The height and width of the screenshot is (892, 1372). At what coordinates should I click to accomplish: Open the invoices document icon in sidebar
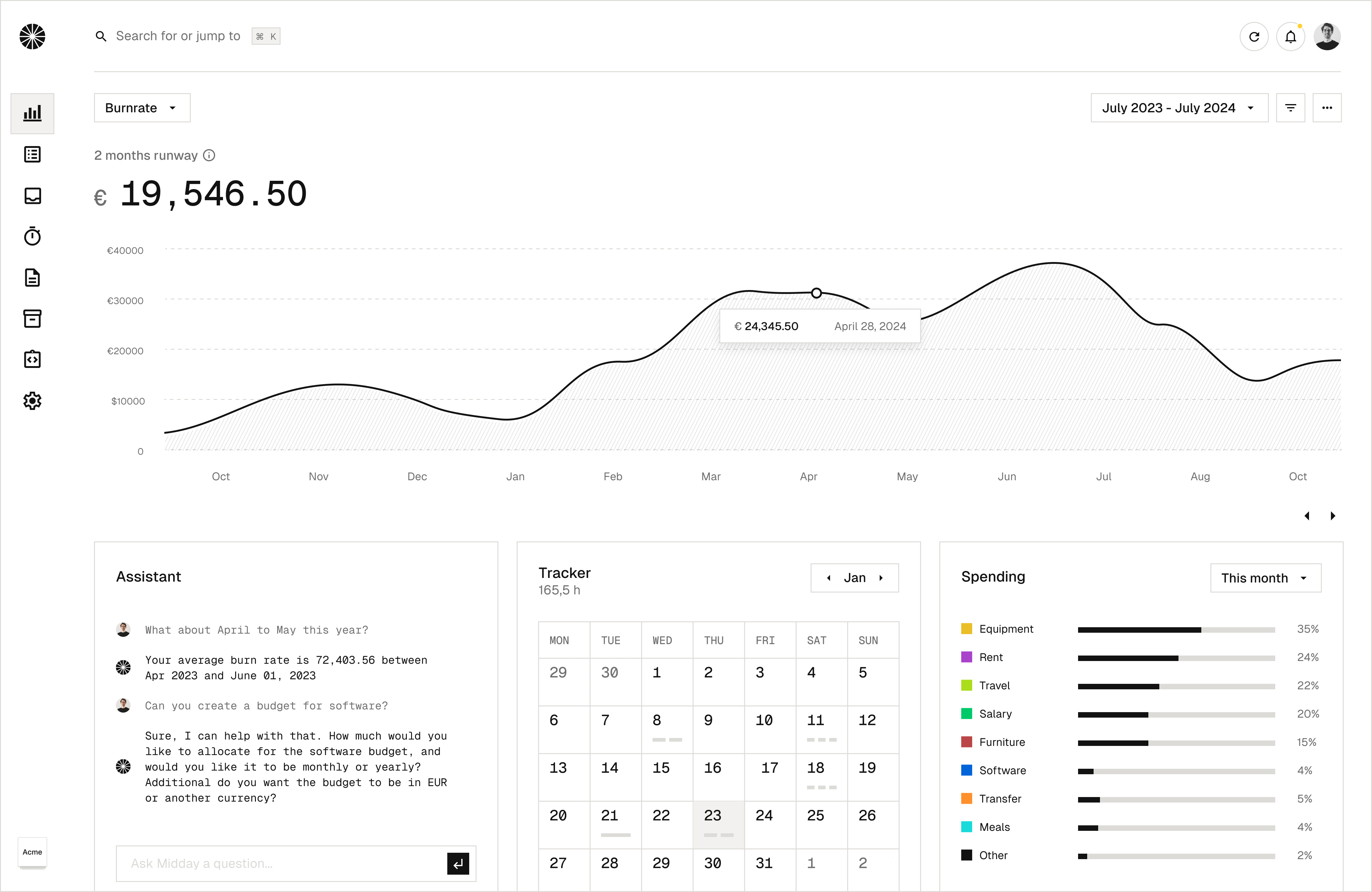tap(32, 277)
